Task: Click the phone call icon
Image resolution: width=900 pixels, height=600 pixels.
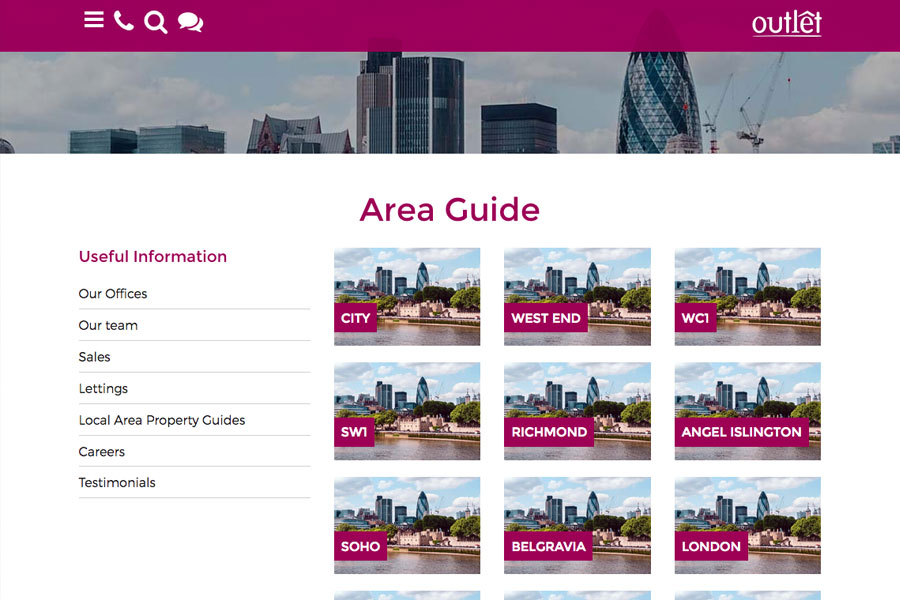Action: click(123, 21)
